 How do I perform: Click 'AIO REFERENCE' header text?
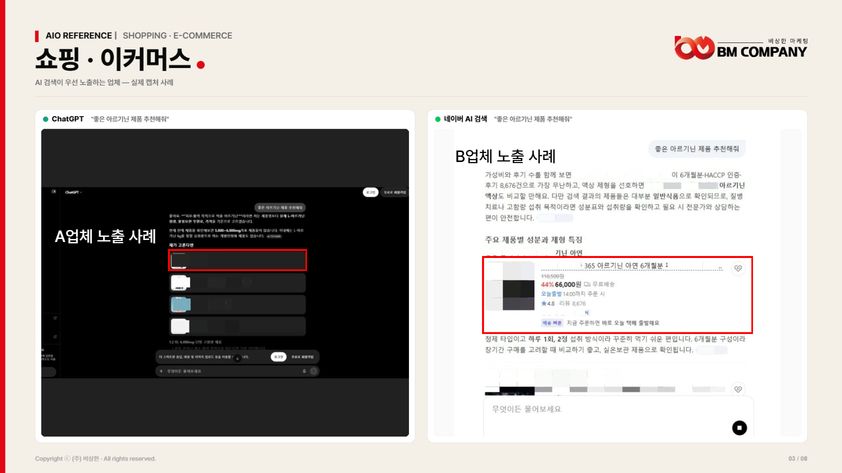[78, 35]
